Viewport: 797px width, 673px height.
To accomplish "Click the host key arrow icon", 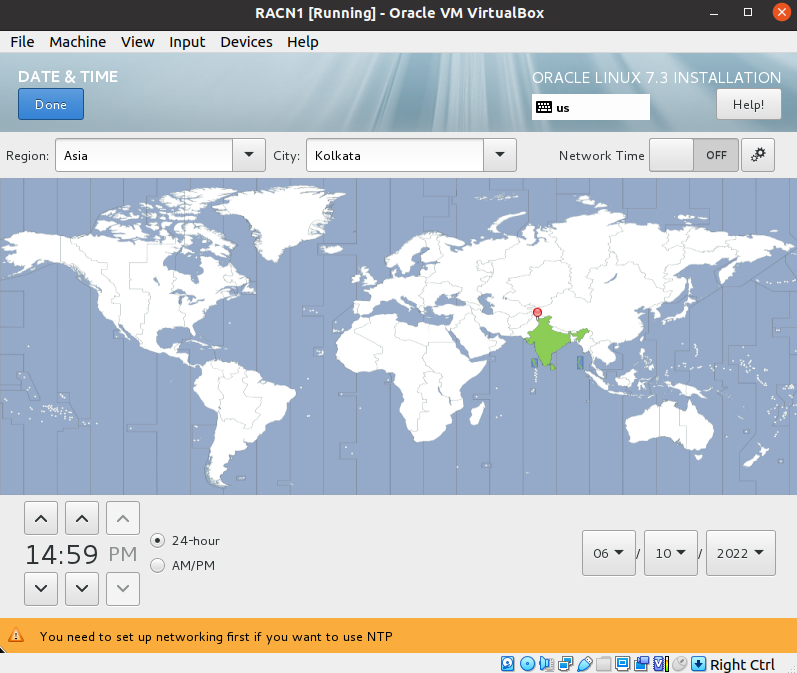I will click(x=698, y=664).
